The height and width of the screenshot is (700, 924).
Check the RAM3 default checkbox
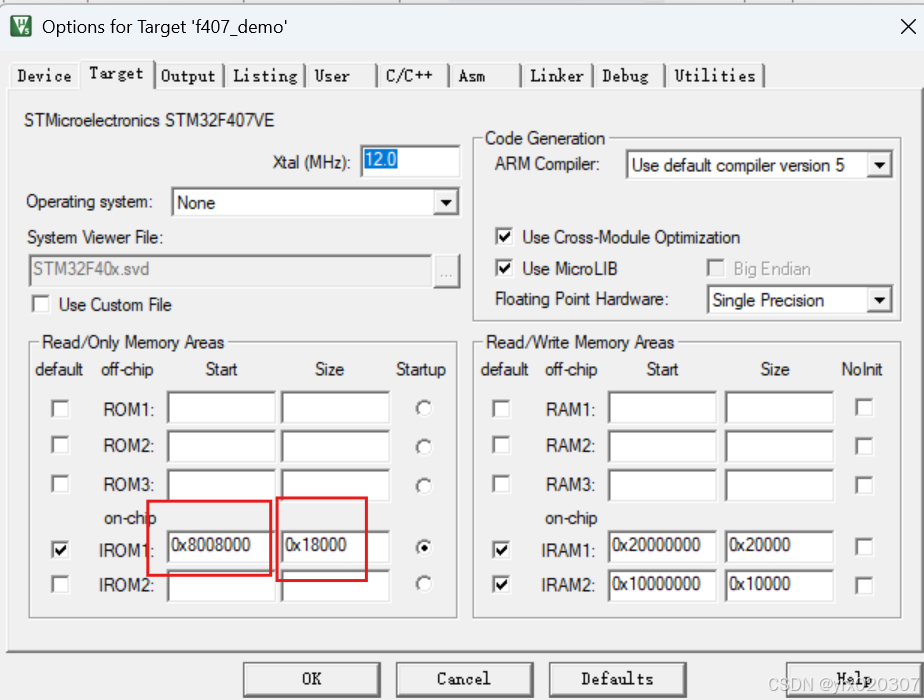click(x=501, y=484)
